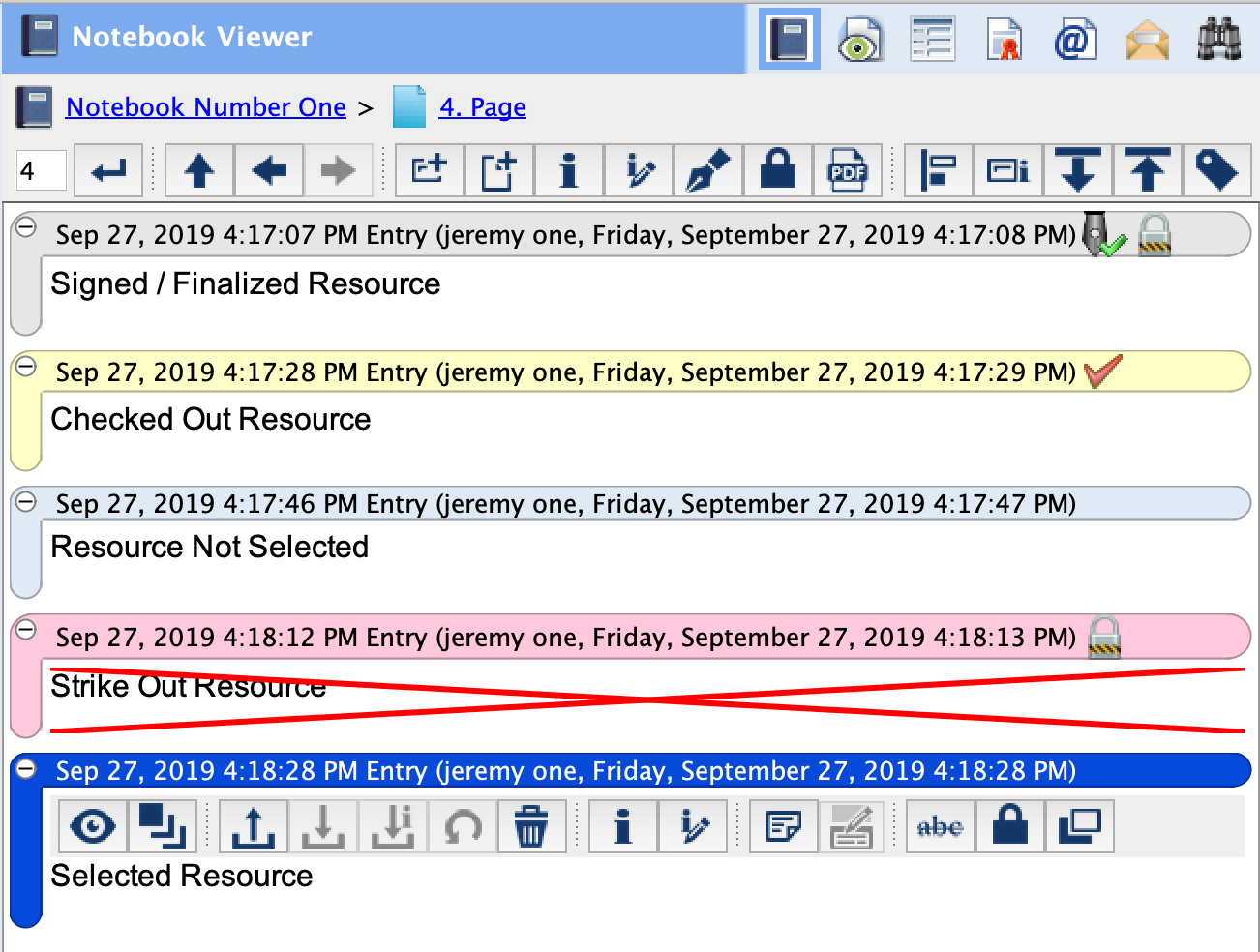The width and height of the screenshot is (1260, 952).
Task: Collapse the Checked Out Resource entry
Action: pyautogui.click(x=26, y=366)
